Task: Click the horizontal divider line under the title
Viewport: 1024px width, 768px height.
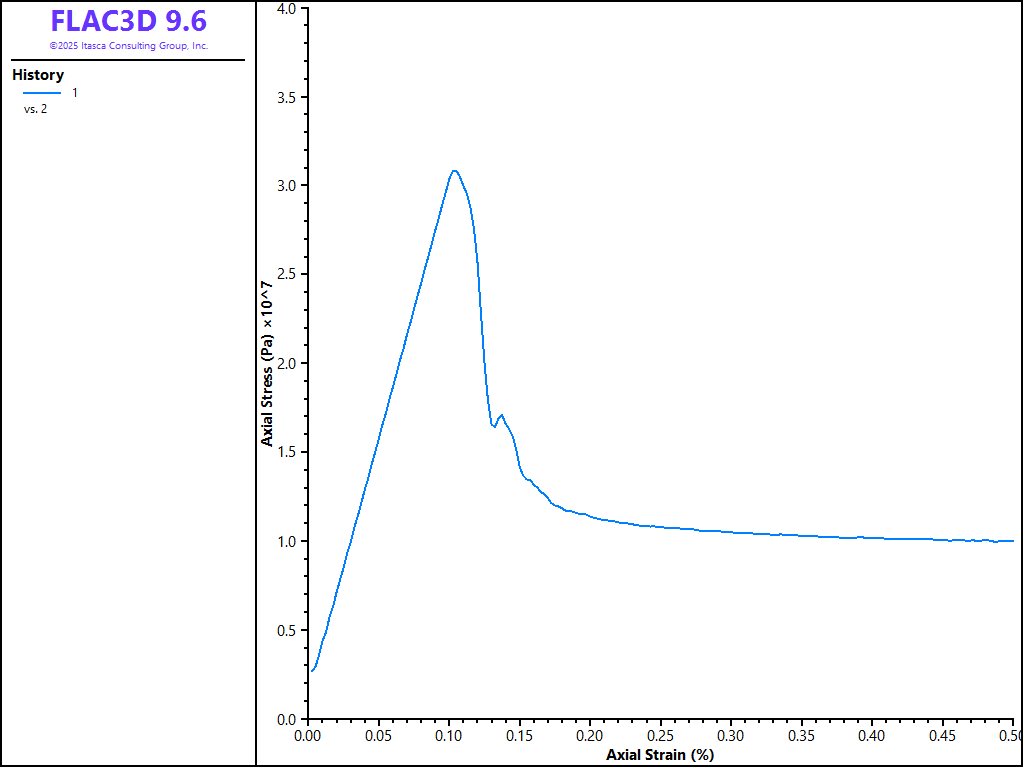Action: (128, 60)
